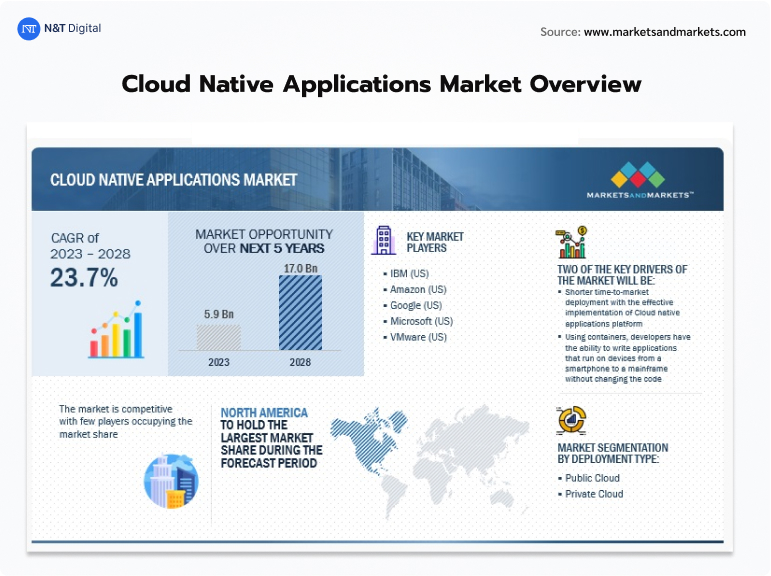
Task: Click the world map with North America highlighted
Action: (x=430, y=460)
